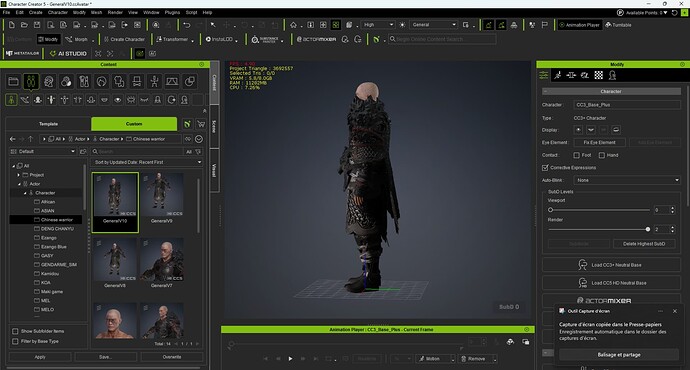The height and width of the screenshot is (370, 690).
Task: Click the Home camera view icon
Action: [294, 25]
